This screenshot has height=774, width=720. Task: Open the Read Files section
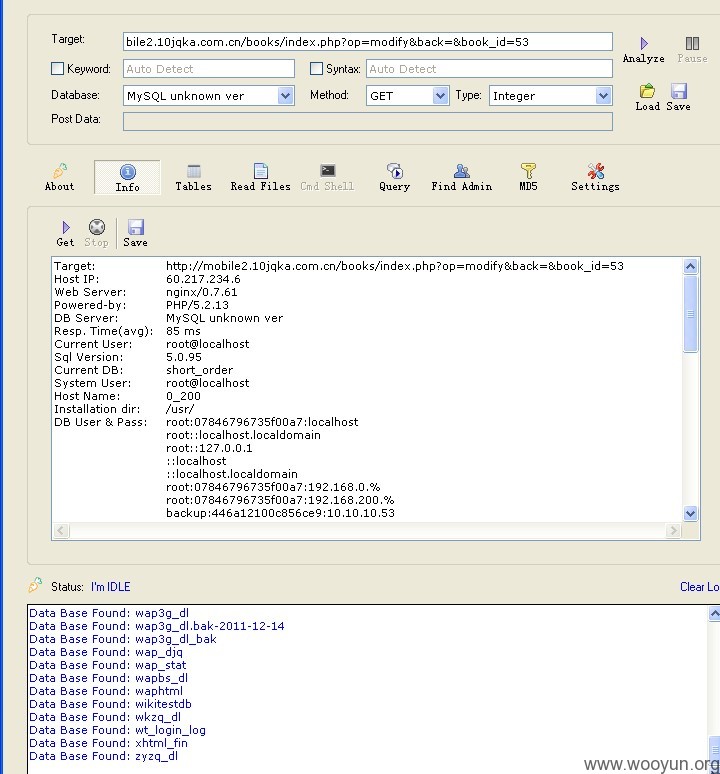(261, 177)
